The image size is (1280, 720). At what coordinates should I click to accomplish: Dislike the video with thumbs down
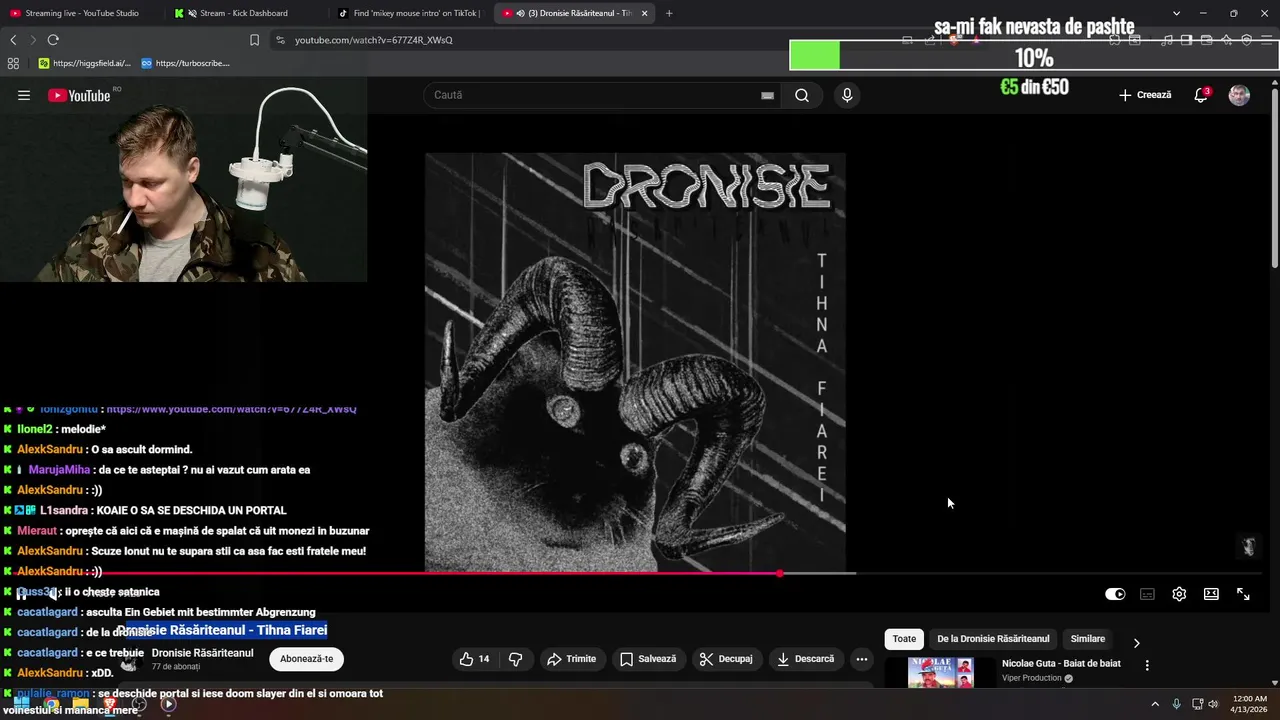pos(516,659)
